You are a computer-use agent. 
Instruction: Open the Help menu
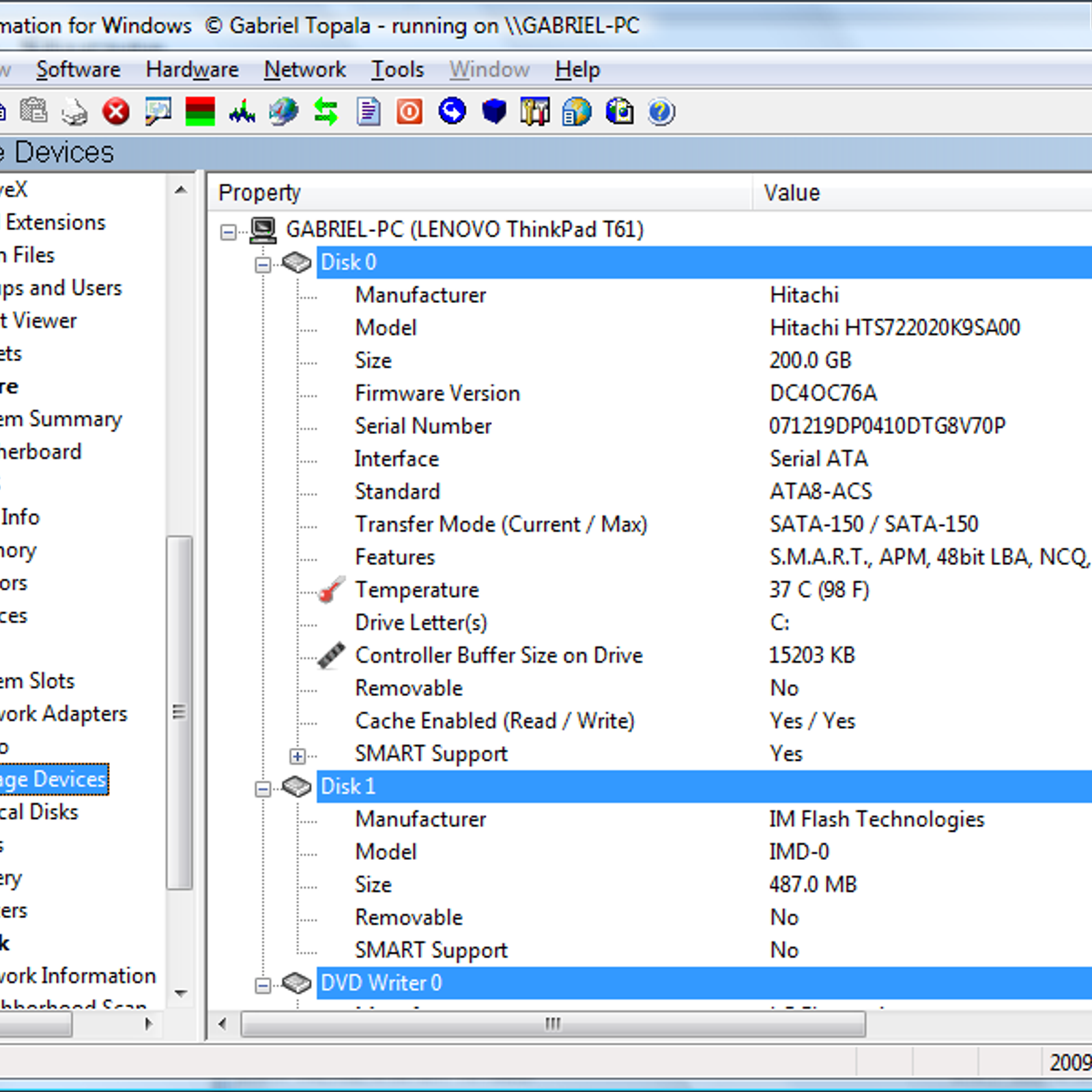[577, 70]
